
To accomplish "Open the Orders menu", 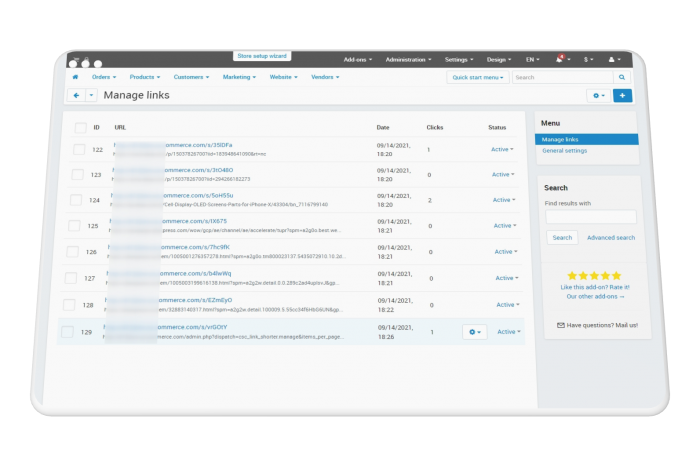I will point(104,77).
